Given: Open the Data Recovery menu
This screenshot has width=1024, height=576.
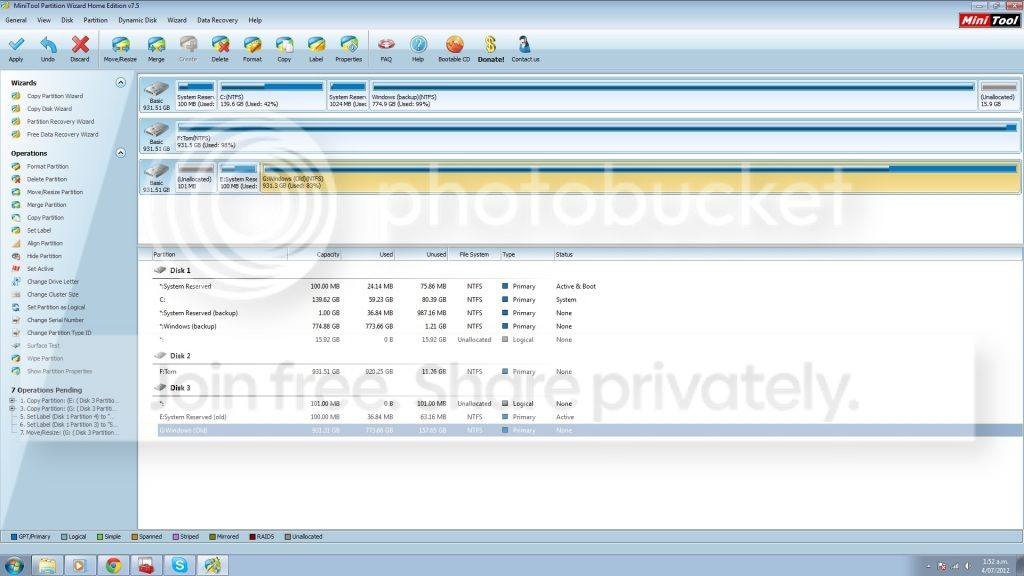Looking at the screenshot, I should pos(217,20).
